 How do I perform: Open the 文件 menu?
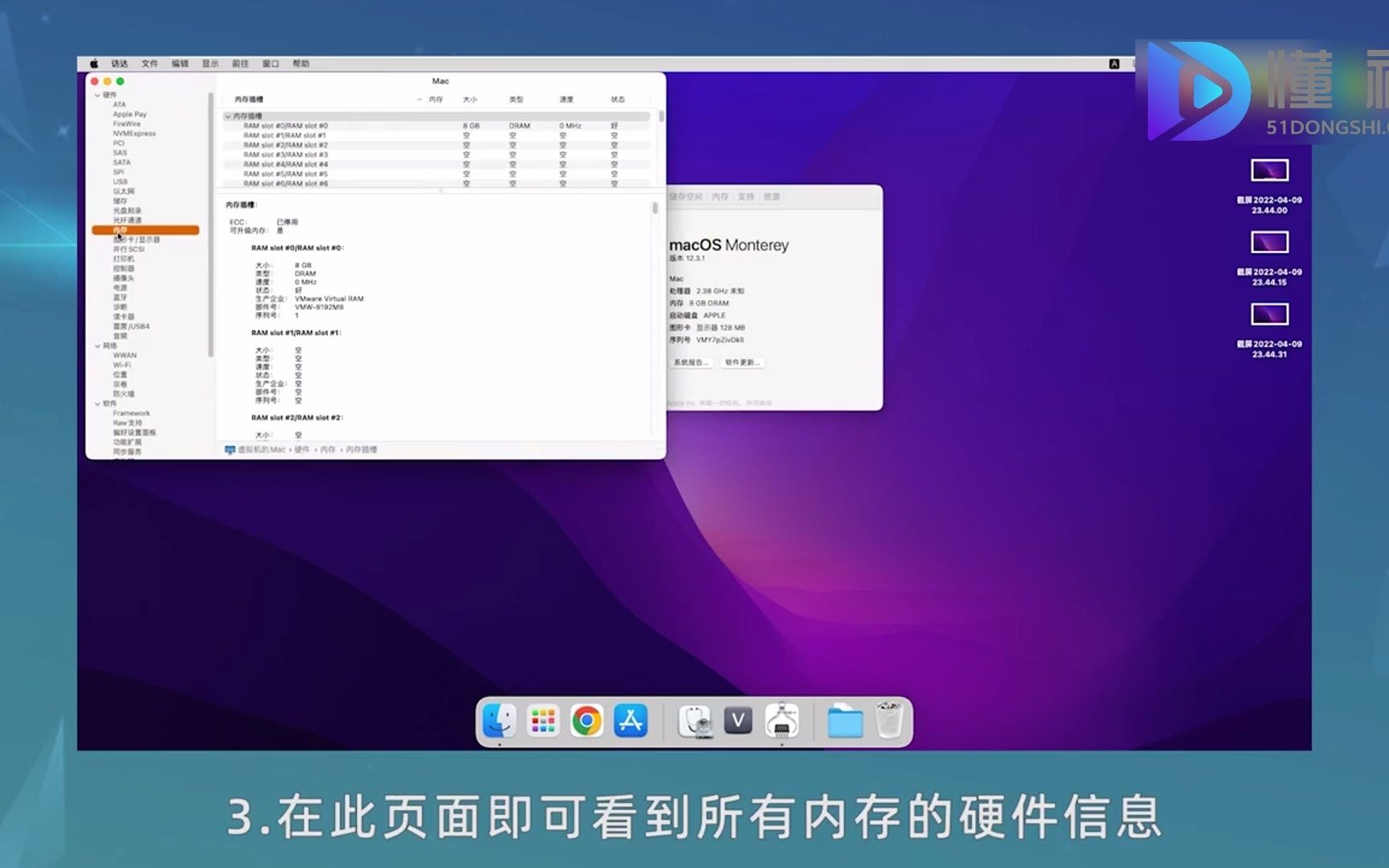click(x=150, y=63)
